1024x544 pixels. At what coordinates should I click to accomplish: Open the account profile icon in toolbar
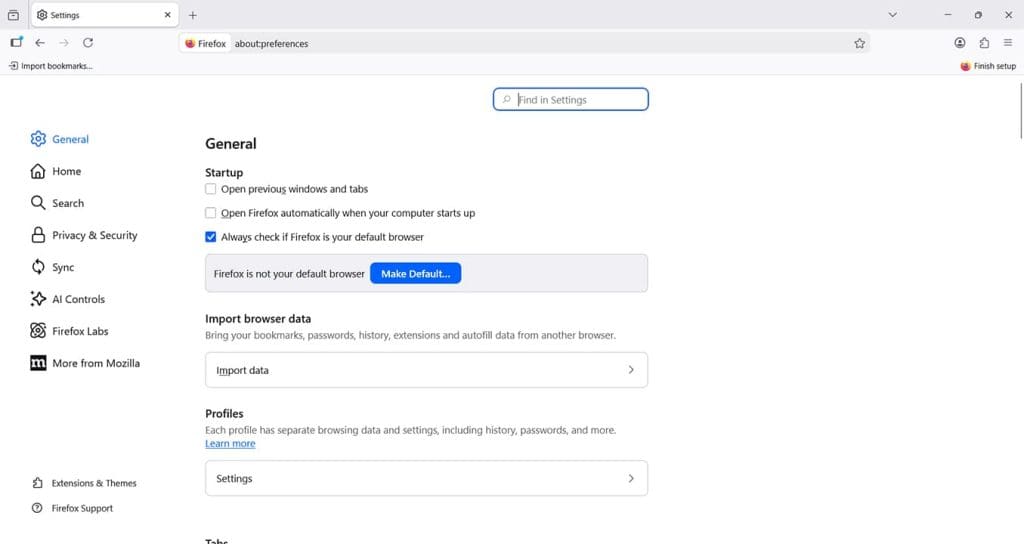coord(959,42)
